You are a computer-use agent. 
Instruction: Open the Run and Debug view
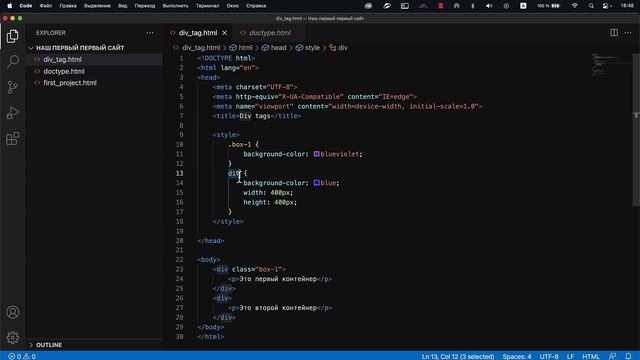pyautogui.click(x=13, y=113)
